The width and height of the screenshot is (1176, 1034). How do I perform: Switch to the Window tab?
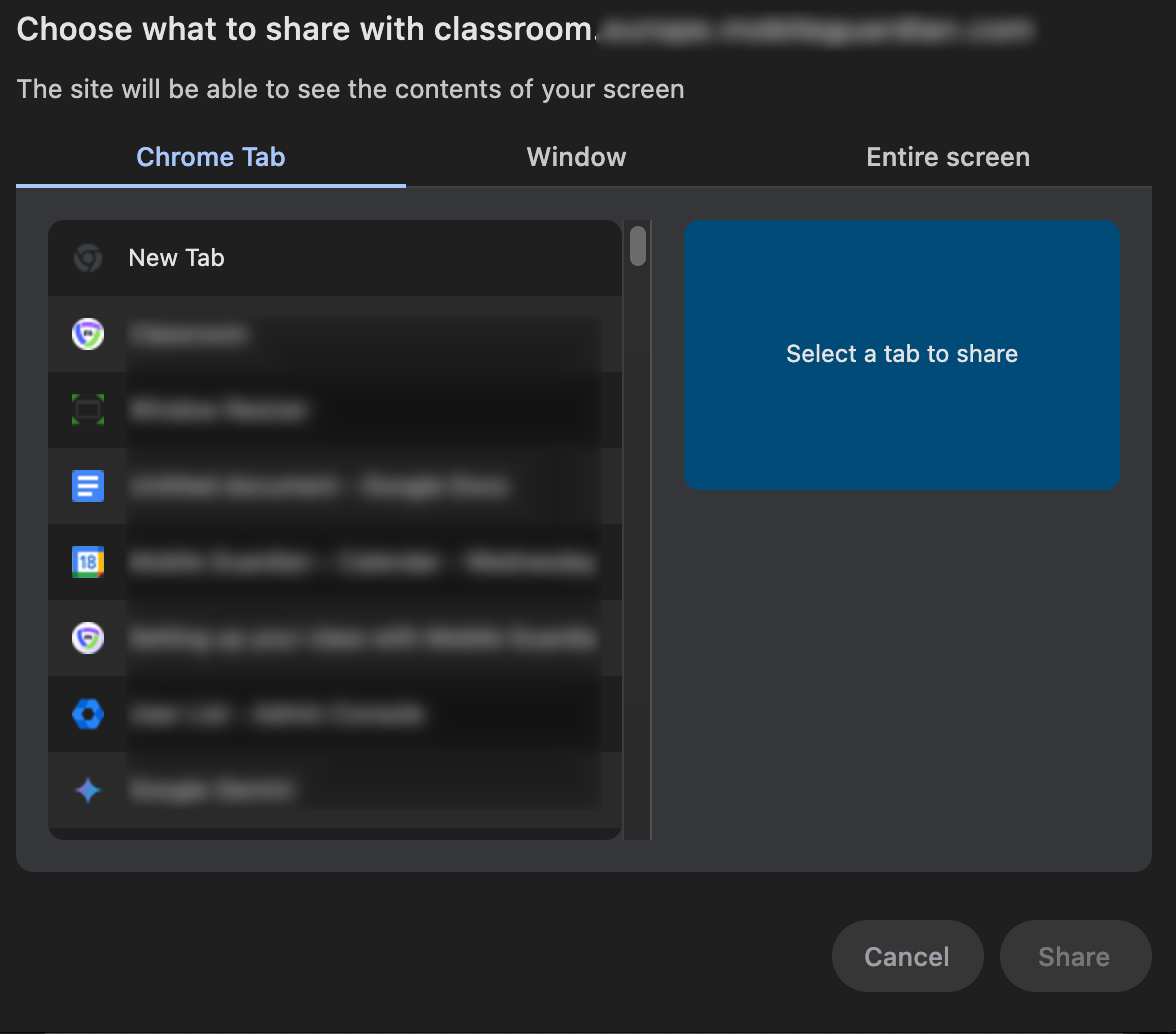[576, 157]
